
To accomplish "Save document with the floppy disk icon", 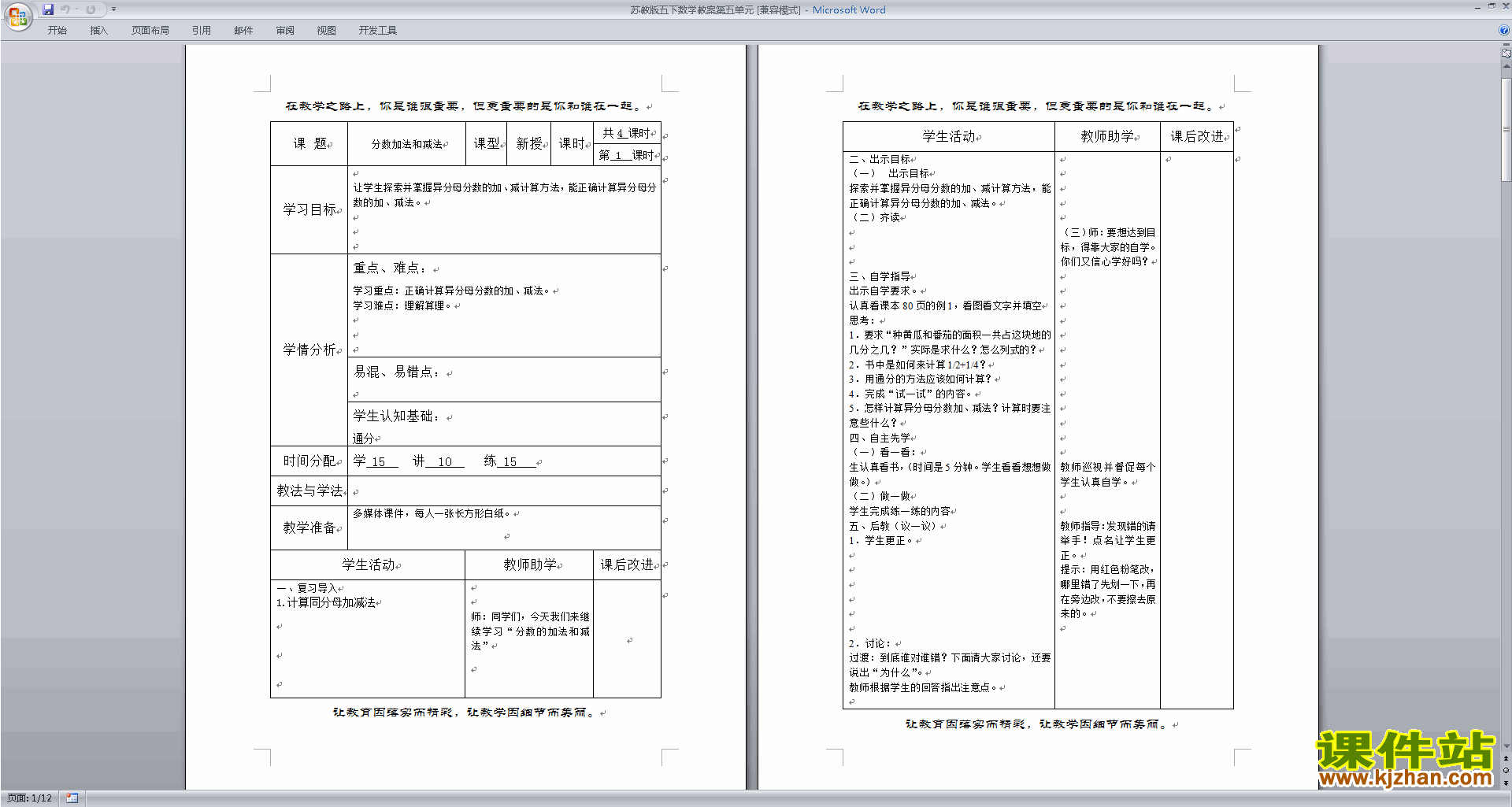I will [x=48, y=9].
